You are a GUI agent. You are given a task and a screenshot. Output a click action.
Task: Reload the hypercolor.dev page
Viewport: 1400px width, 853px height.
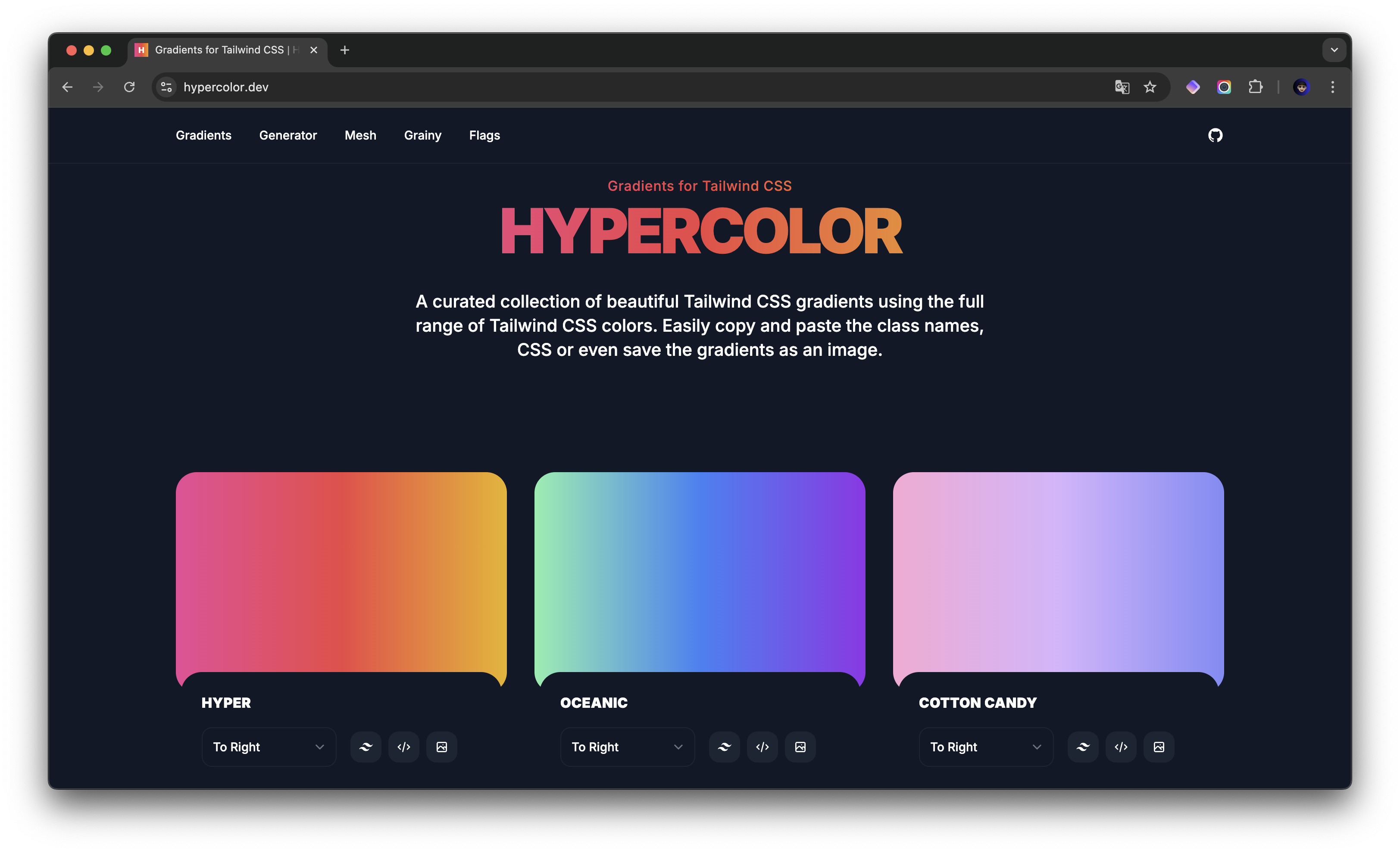click(130, 87)
